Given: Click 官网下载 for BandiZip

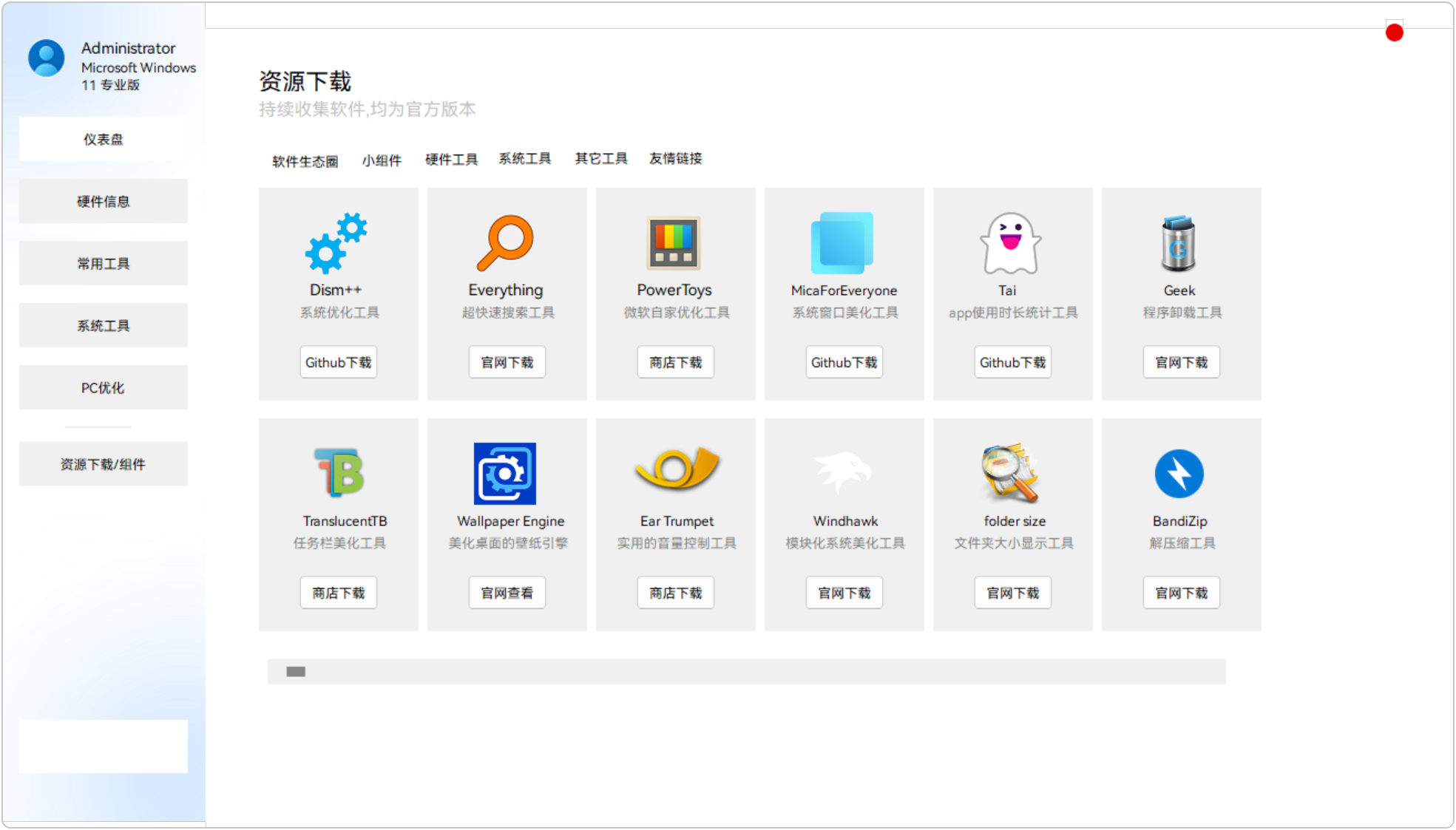Looking at the screenshot, I should [x=1182, y=593].
